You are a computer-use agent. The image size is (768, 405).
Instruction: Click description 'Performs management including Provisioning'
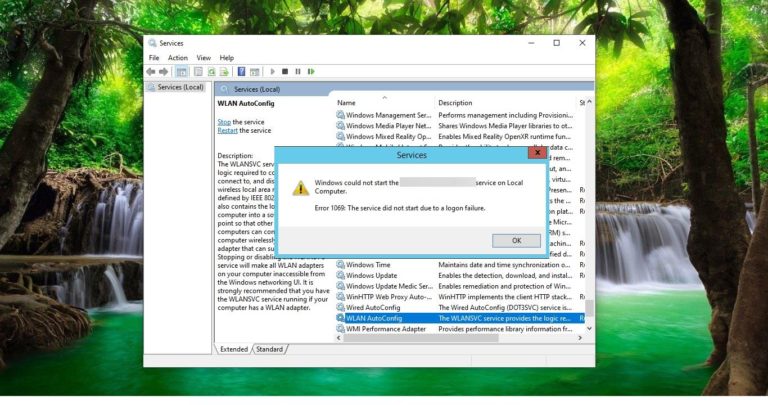pos(505,115)
